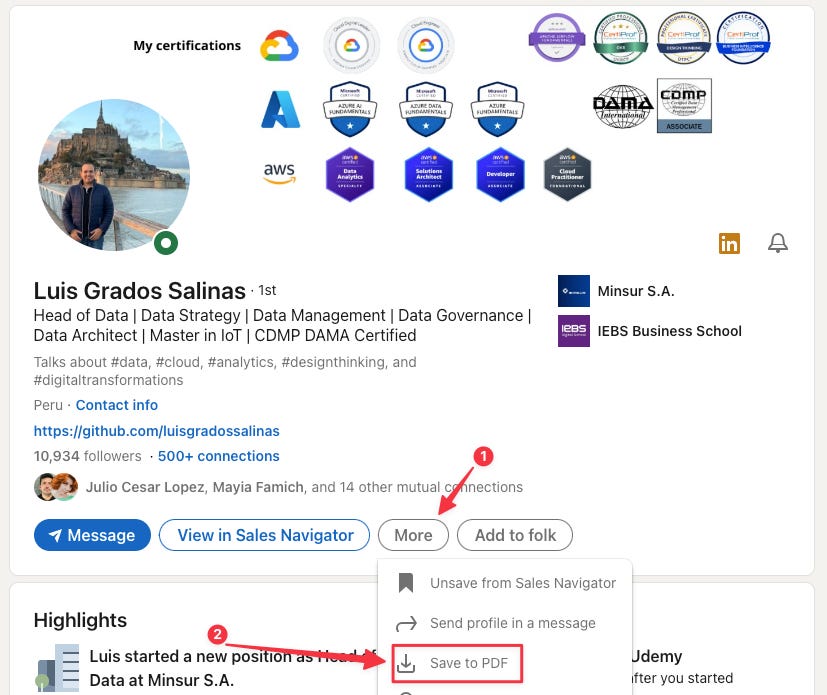The height and width of the screenshot is (695, 827).
Task: Open the More dropdown button
Action: tap(413, 535)
